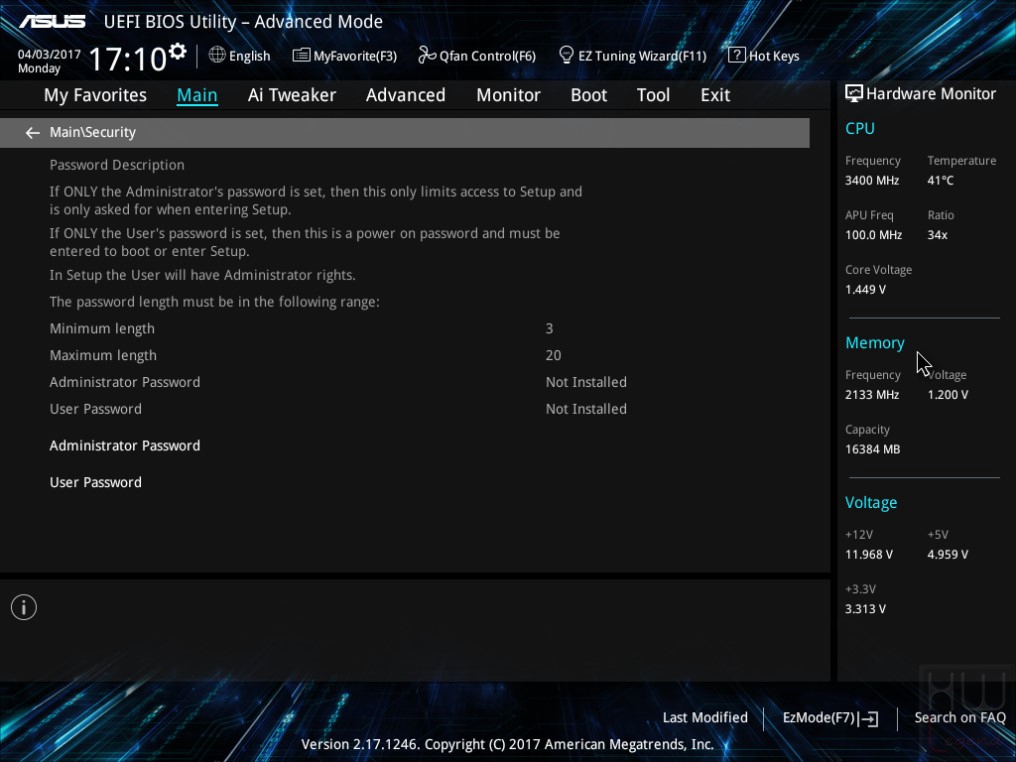Click CPU frequency 3400 MHz
The image size is (1016, 762).
click(x=872, y=180)
